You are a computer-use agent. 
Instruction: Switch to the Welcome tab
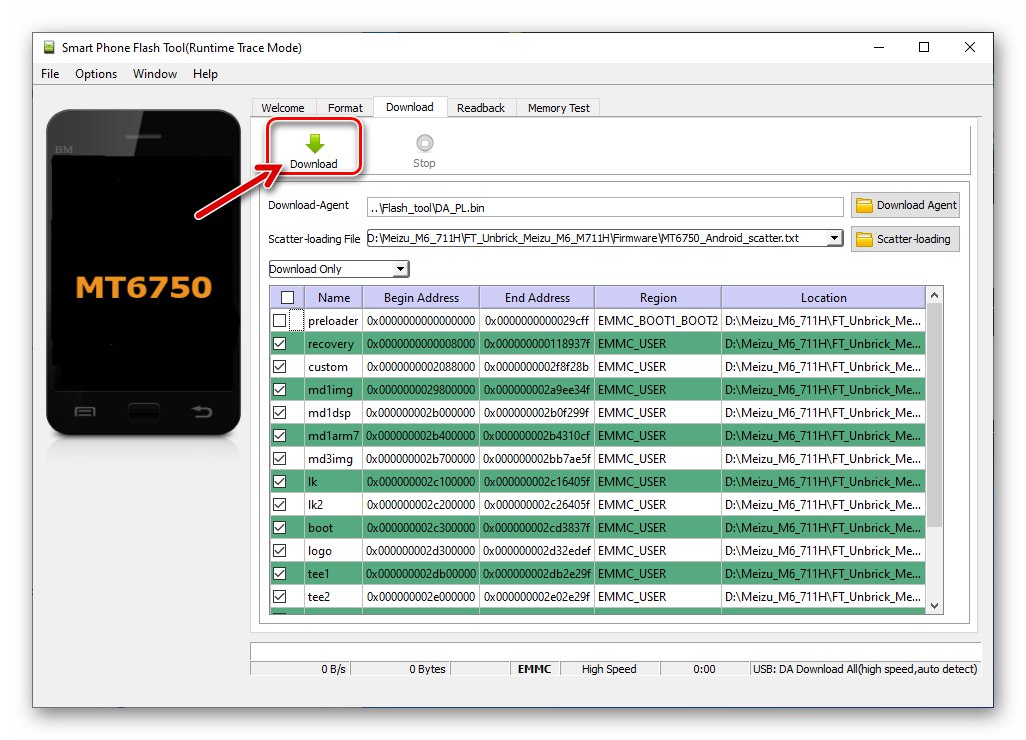(x=283, y=108)
